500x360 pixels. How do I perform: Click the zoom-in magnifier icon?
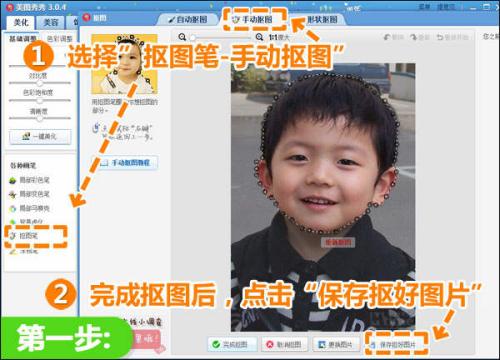click(259, 37)
